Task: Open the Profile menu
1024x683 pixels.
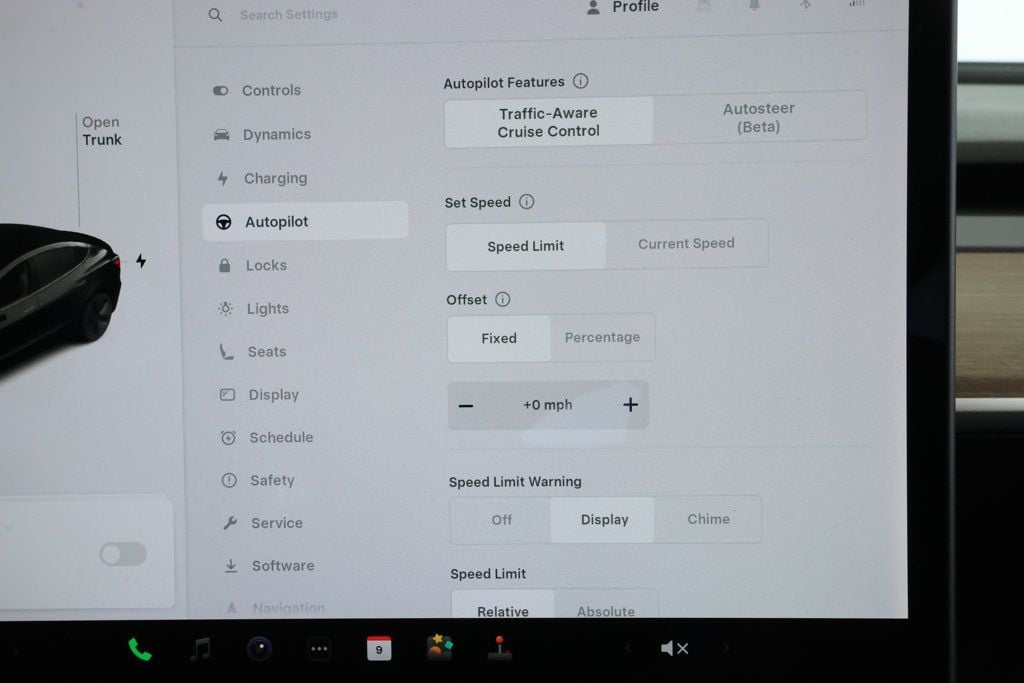Action: point(623,8)
